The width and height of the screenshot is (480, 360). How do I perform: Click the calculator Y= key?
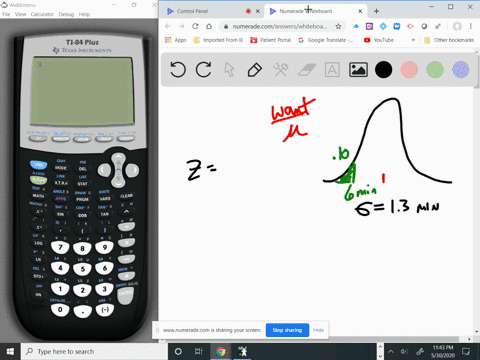coord(38,138)
